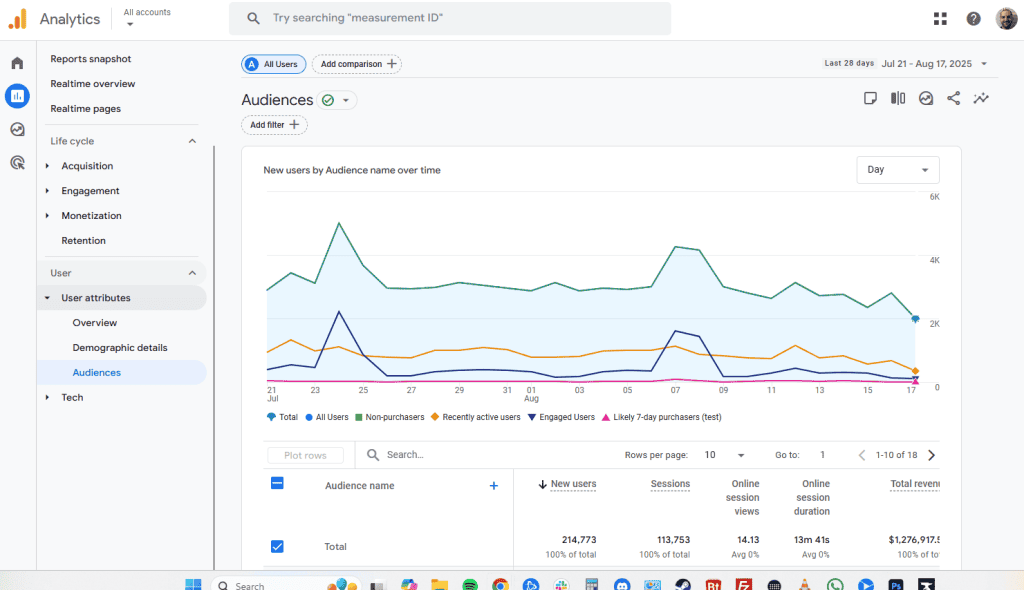Open the Insights sparkline icon
The image size is (1024, 590).
point(982,98)
